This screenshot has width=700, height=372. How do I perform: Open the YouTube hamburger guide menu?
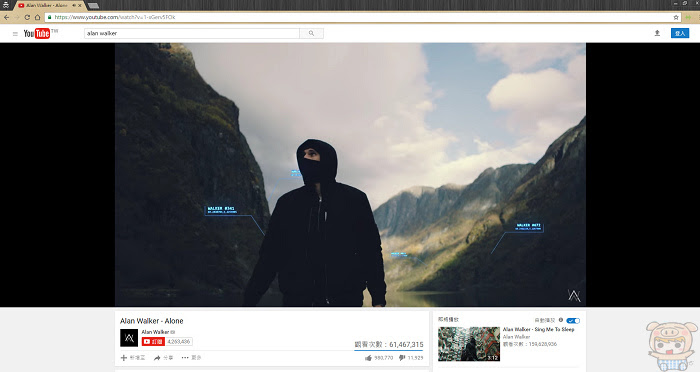pyautogui.click(x=15, y=33)
